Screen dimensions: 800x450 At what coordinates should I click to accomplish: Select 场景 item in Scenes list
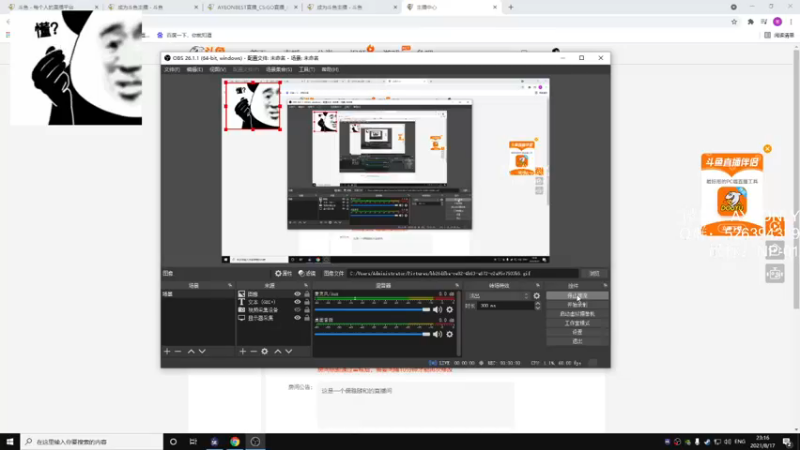click(198, 294)
